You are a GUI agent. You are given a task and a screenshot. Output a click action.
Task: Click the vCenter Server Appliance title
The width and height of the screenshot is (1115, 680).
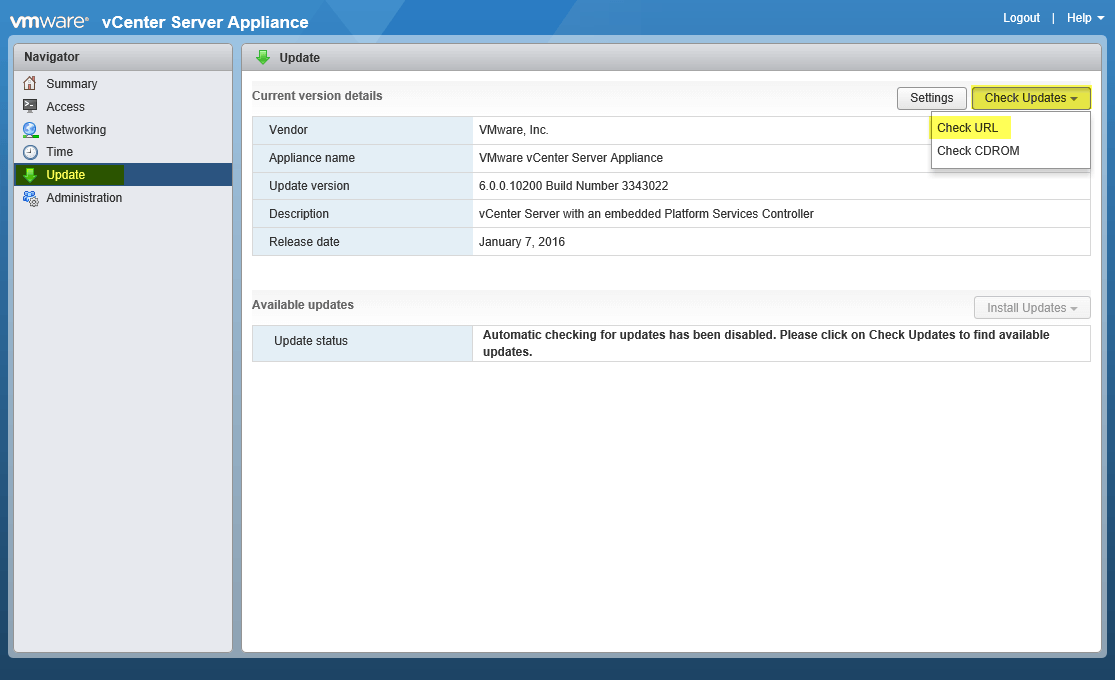205,22
